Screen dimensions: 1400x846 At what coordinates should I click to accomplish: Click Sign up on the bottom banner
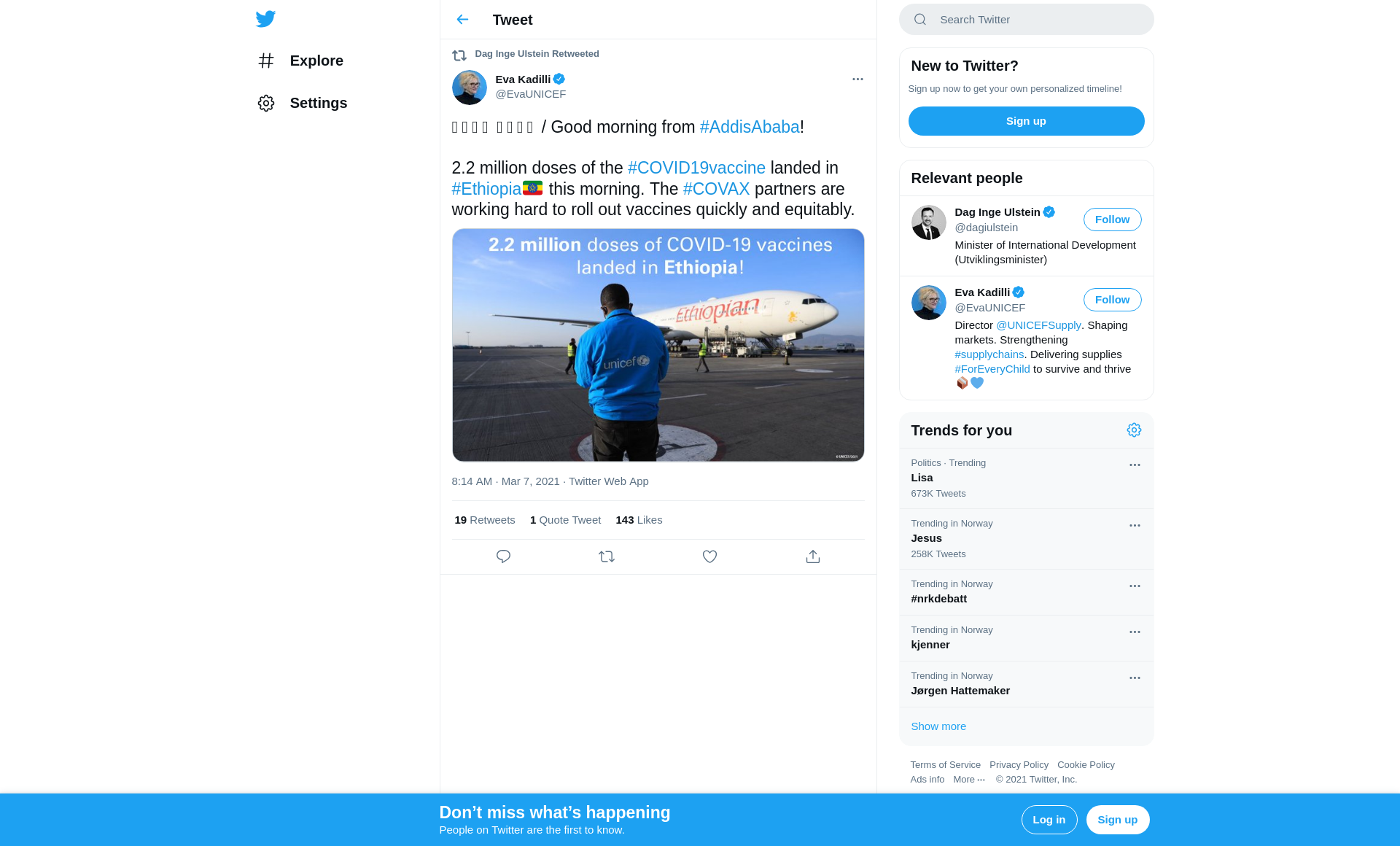point(1117,820)
